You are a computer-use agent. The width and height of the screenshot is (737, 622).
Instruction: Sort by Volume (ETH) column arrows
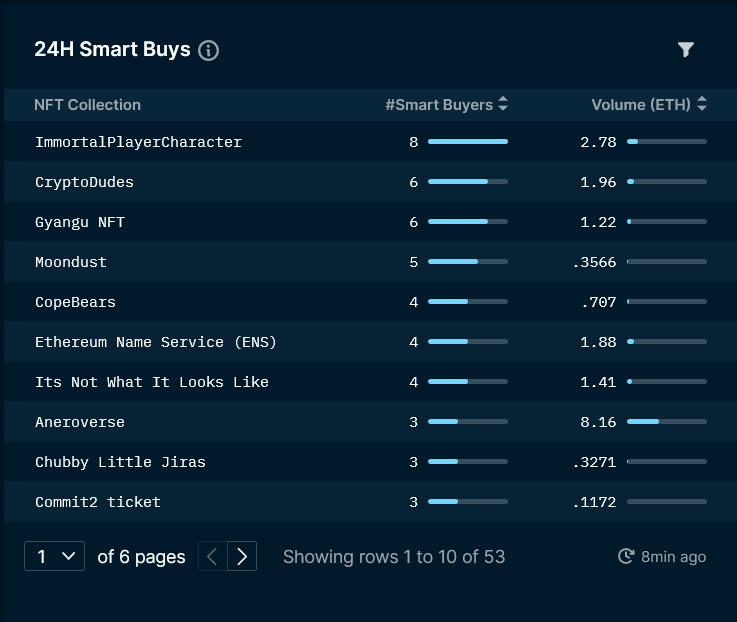pos(702,104)
